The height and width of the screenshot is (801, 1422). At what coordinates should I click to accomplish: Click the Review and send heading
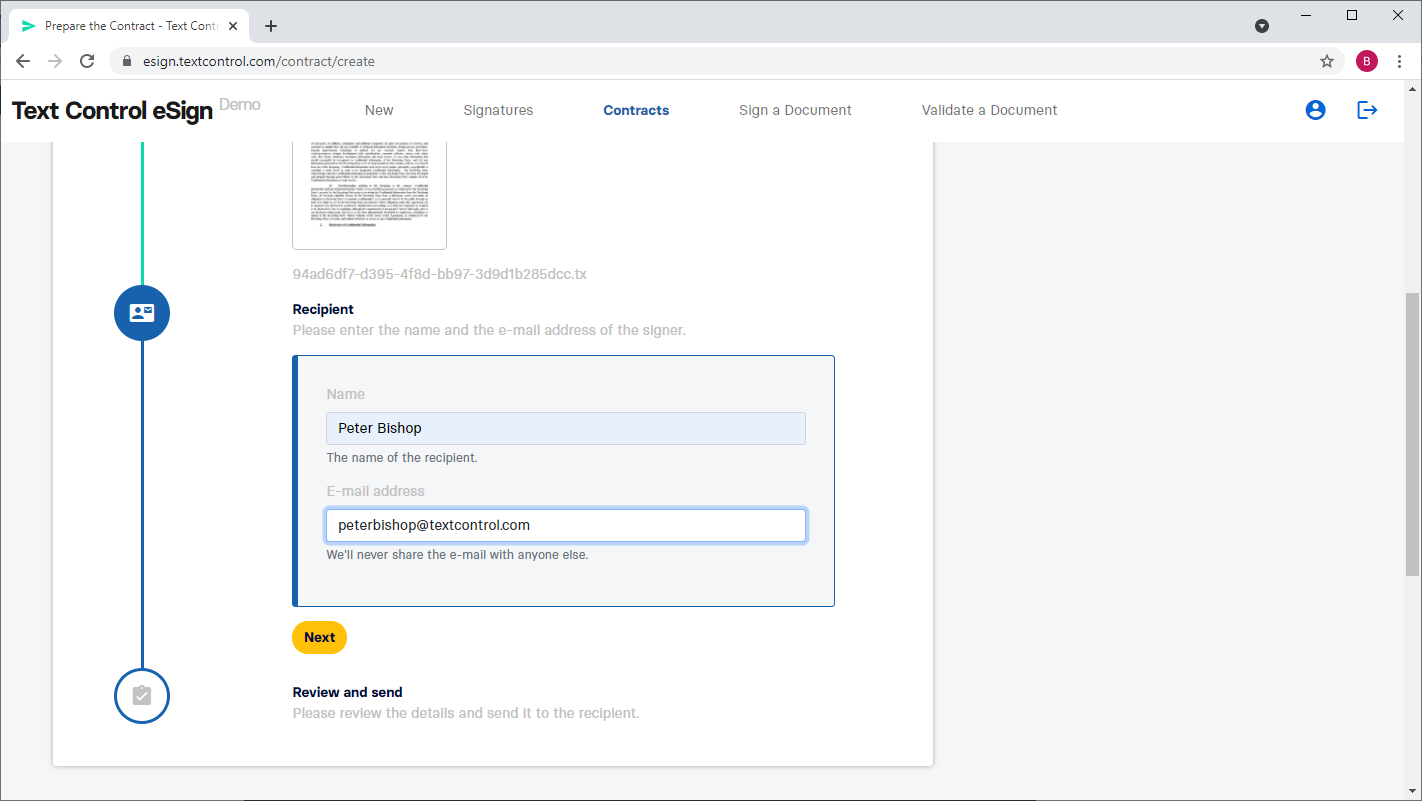(x=347, y=692)
